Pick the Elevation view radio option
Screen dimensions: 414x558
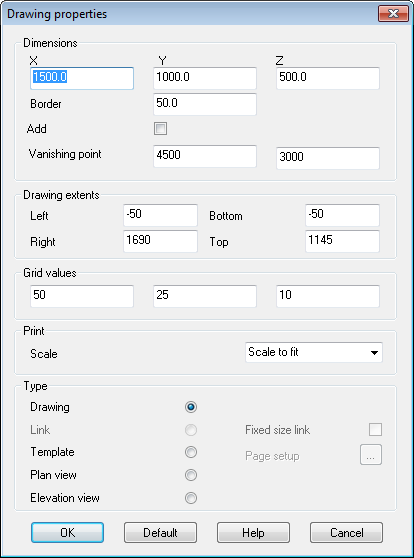click(x=191, y=498)
